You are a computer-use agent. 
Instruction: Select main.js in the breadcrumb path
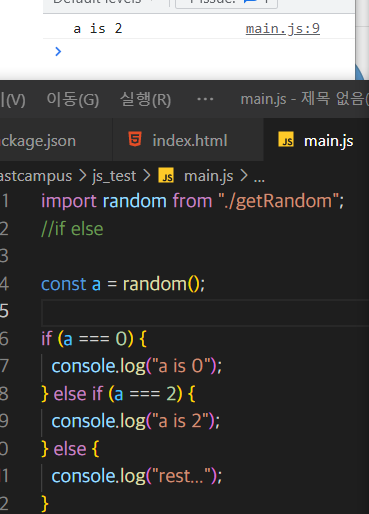[x=209, y=176]
